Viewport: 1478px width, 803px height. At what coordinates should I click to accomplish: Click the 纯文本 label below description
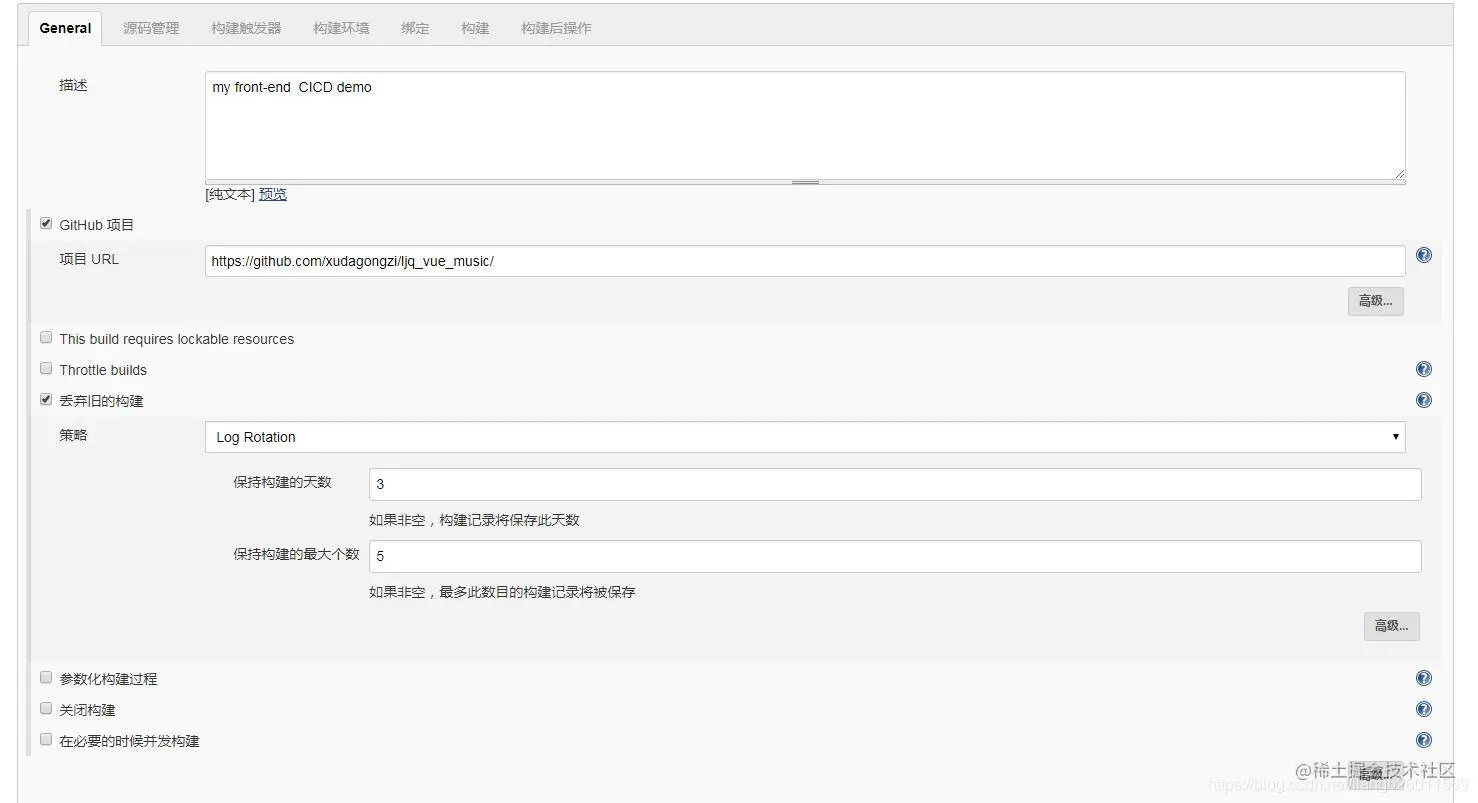pyautogui.click(x=230, y=194)
